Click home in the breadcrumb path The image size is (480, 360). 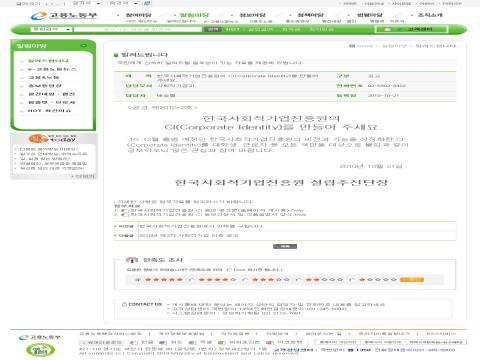pos(365,46)
